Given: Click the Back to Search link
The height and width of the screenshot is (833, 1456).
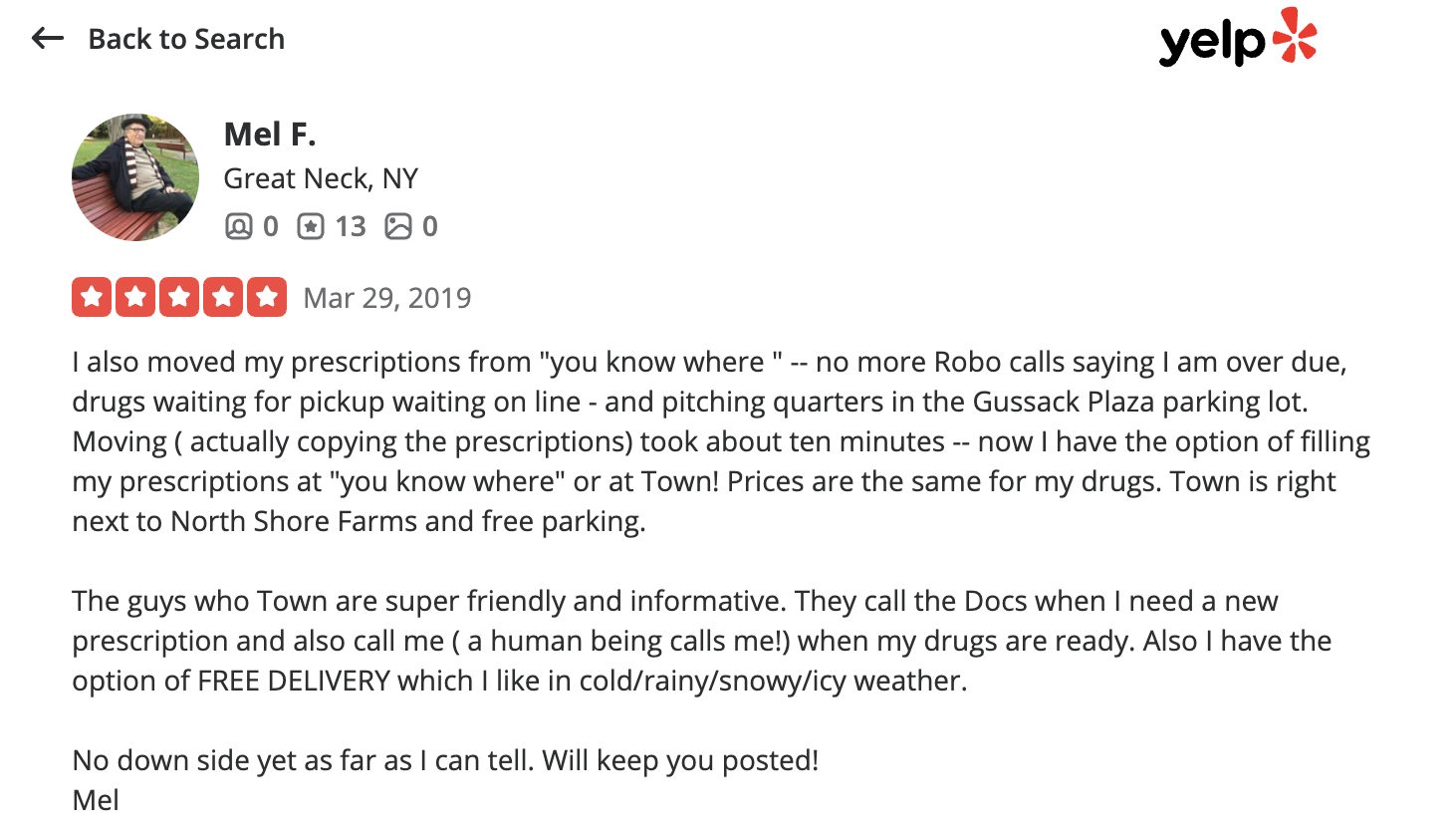Looking at the screenshot, I should [186, 39].
